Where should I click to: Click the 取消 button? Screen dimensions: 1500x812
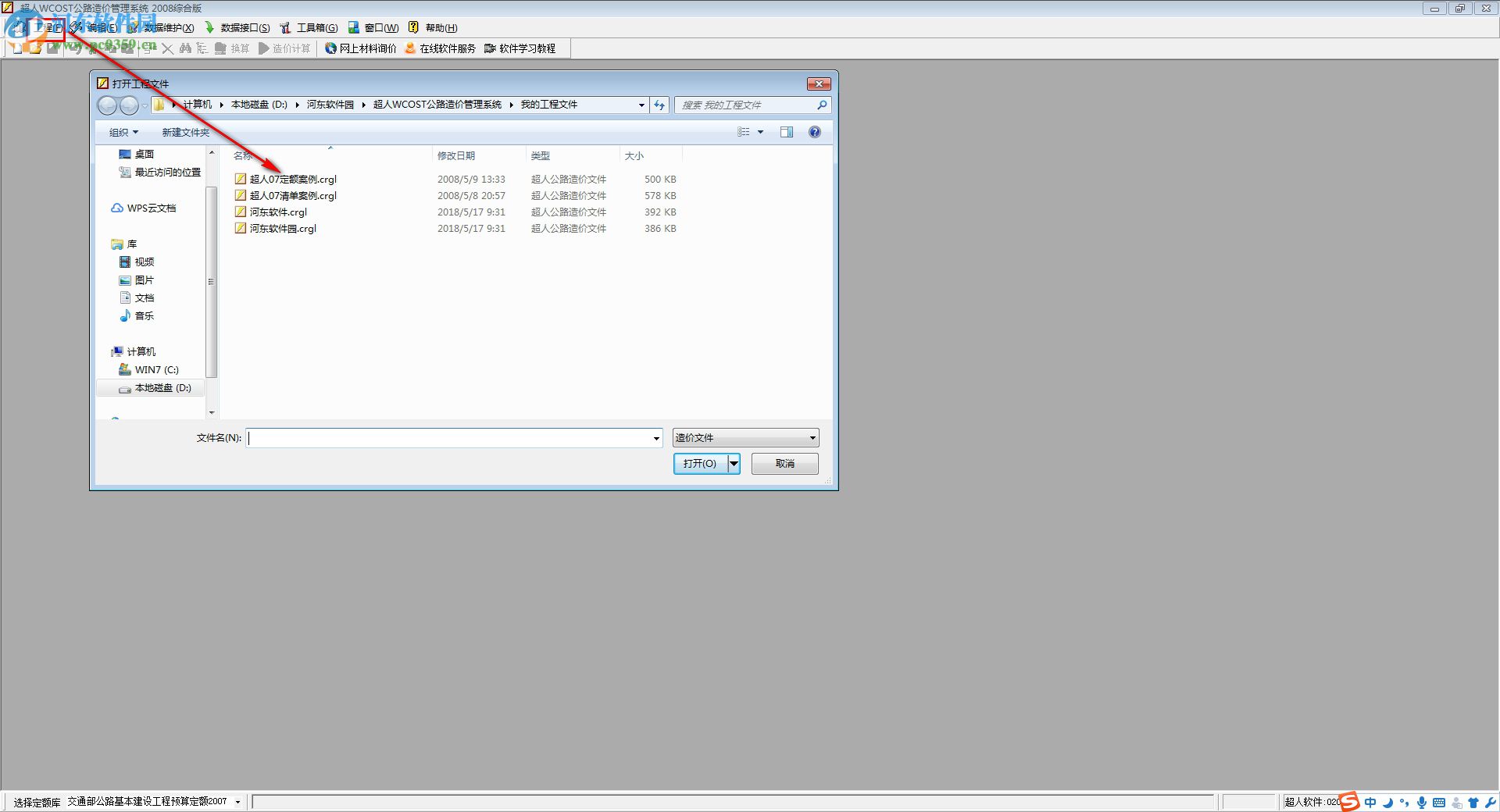click(x=785, y=464)
